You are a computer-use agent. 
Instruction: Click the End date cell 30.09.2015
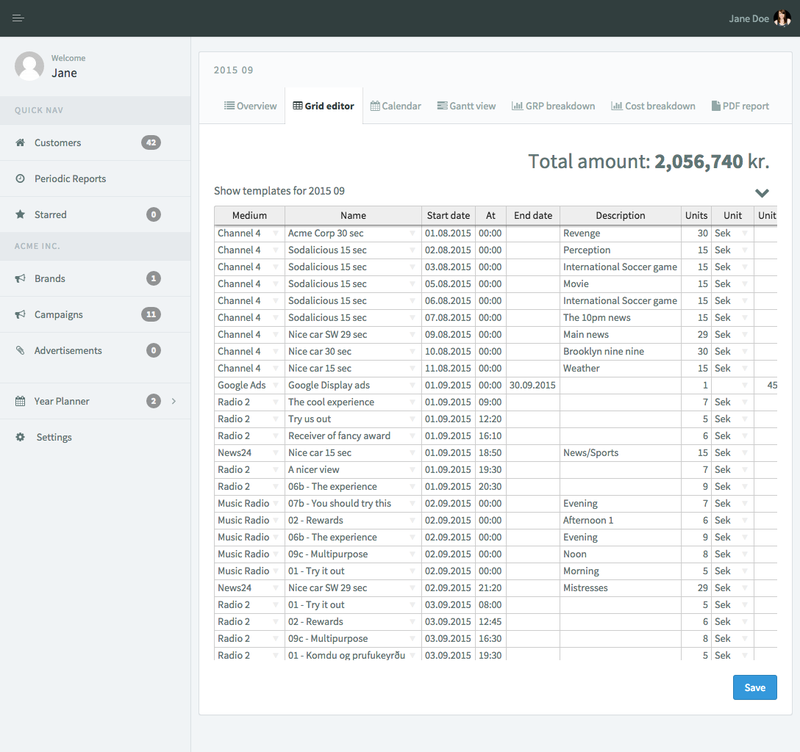[533, 385]
